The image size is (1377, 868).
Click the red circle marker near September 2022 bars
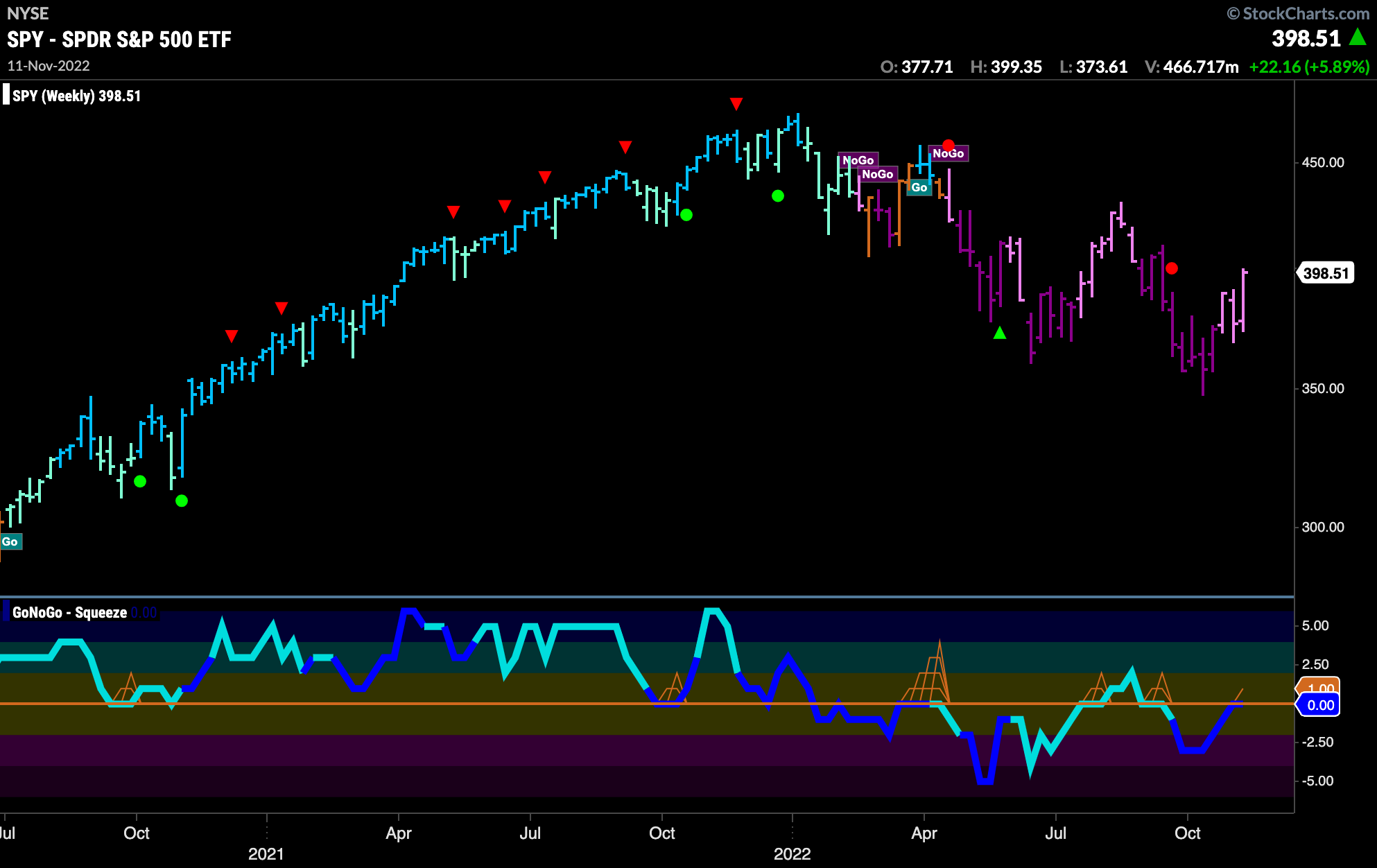pos(1172,268)
